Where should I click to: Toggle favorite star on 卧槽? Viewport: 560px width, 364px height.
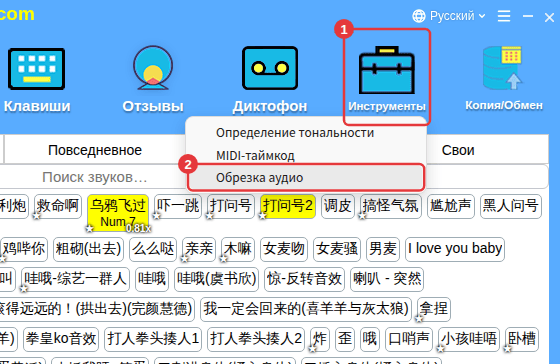click(x=507, y=349)
